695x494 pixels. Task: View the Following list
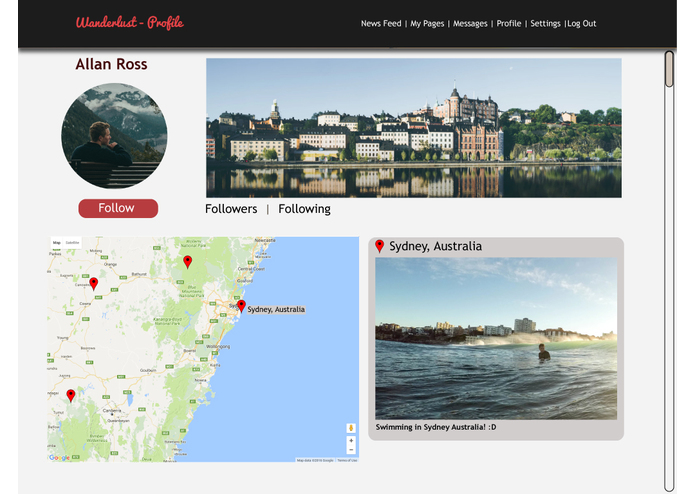click(304, 209)
